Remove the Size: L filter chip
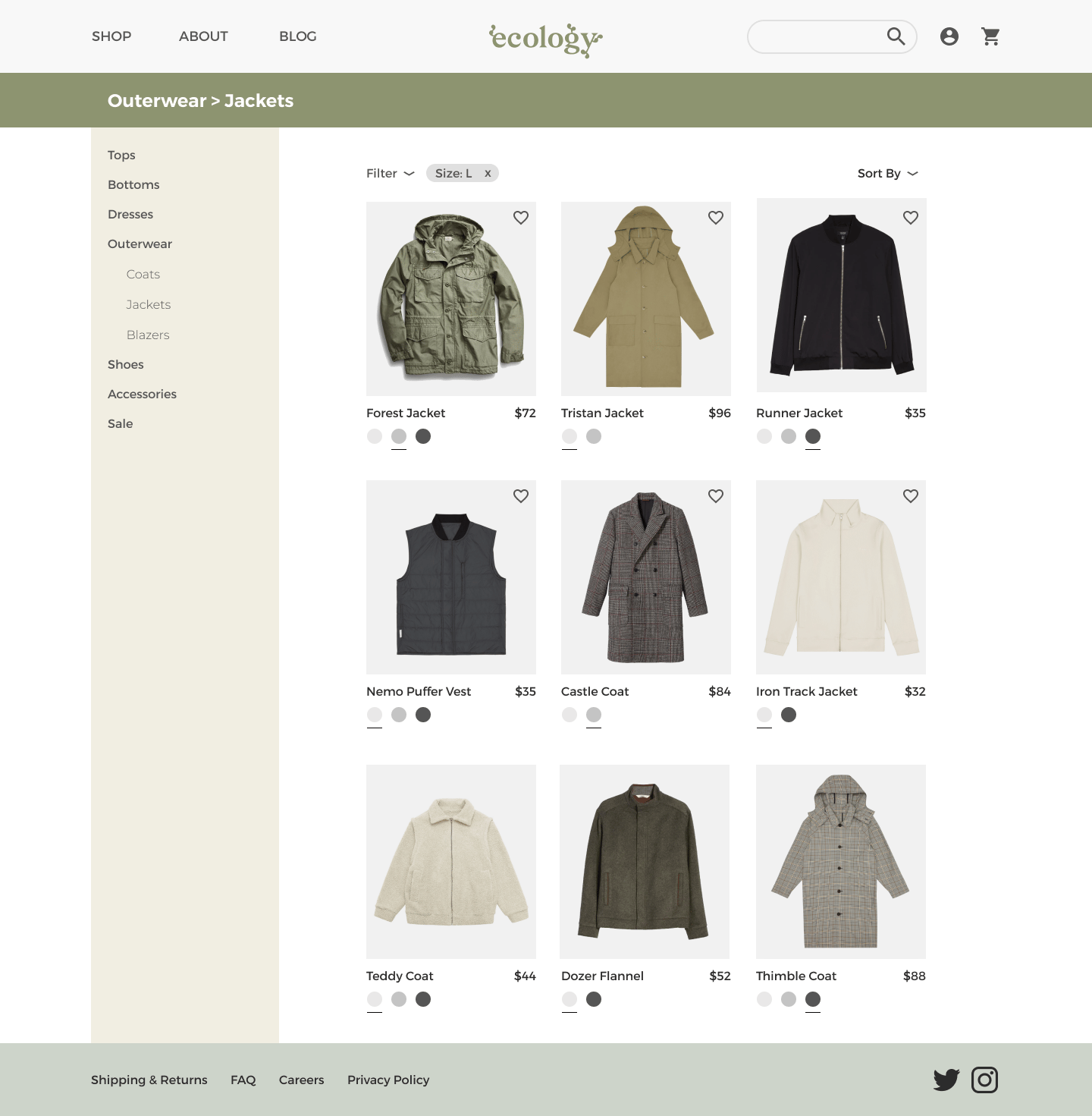The height and width of the screenshot is (1116, 1092). [488, 174]
